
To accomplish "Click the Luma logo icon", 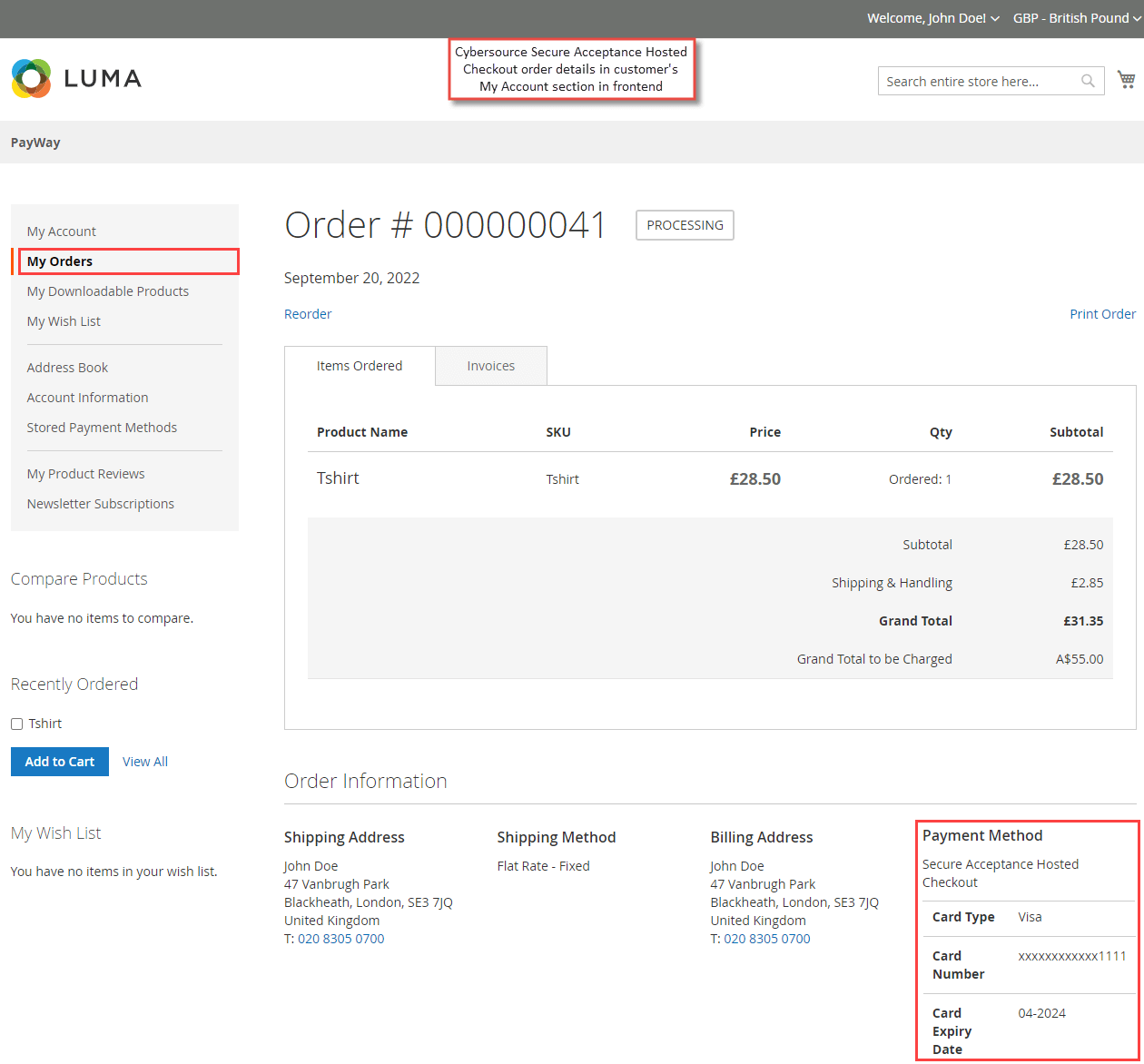I will (x=32, y=79).
